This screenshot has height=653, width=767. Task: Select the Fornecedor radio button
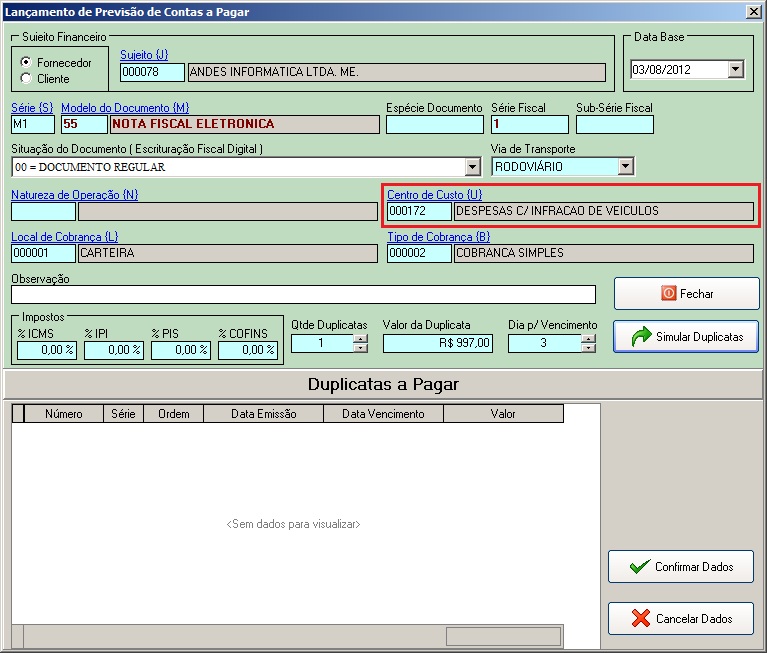(26, 62)
